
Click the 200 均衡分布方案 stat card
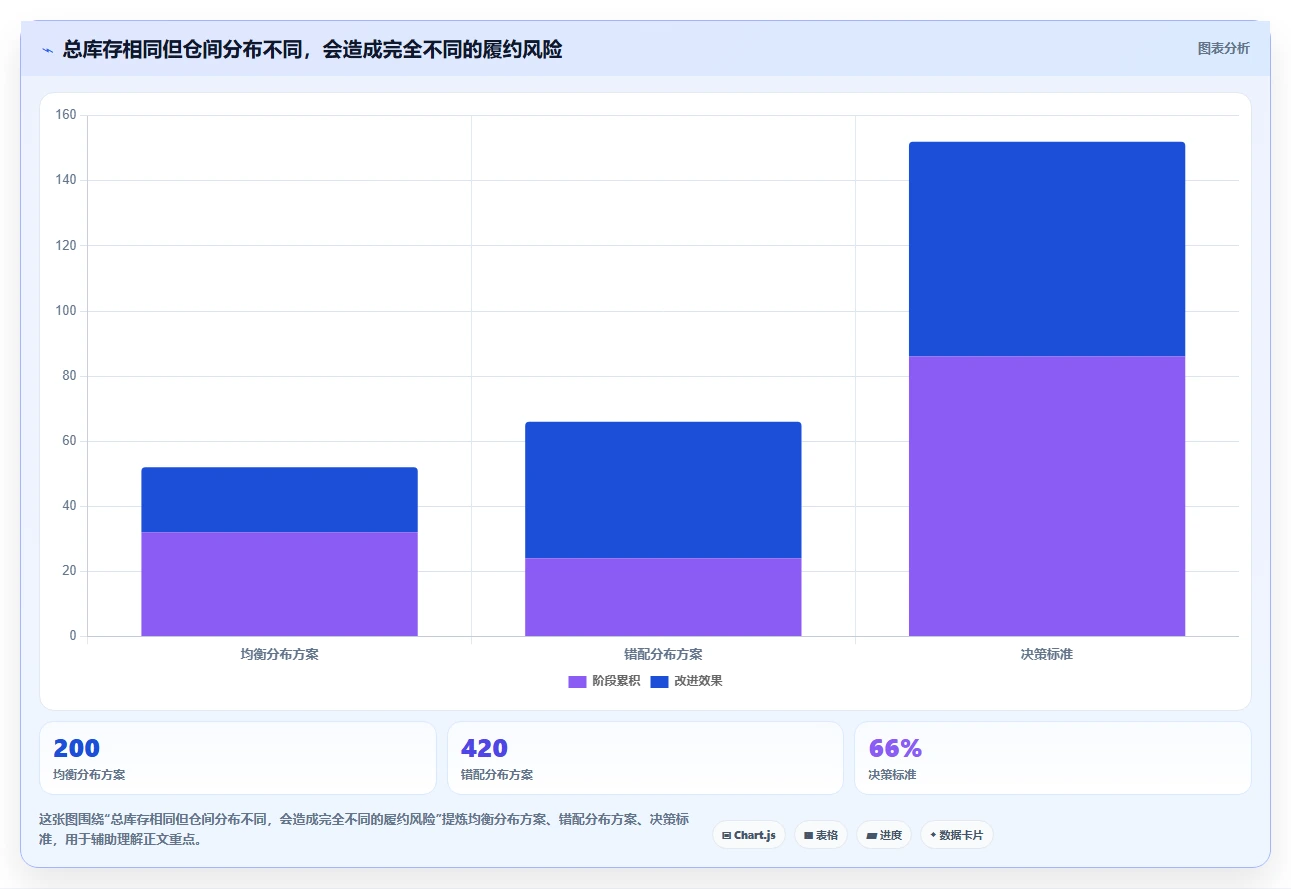(x=238, y=758)
